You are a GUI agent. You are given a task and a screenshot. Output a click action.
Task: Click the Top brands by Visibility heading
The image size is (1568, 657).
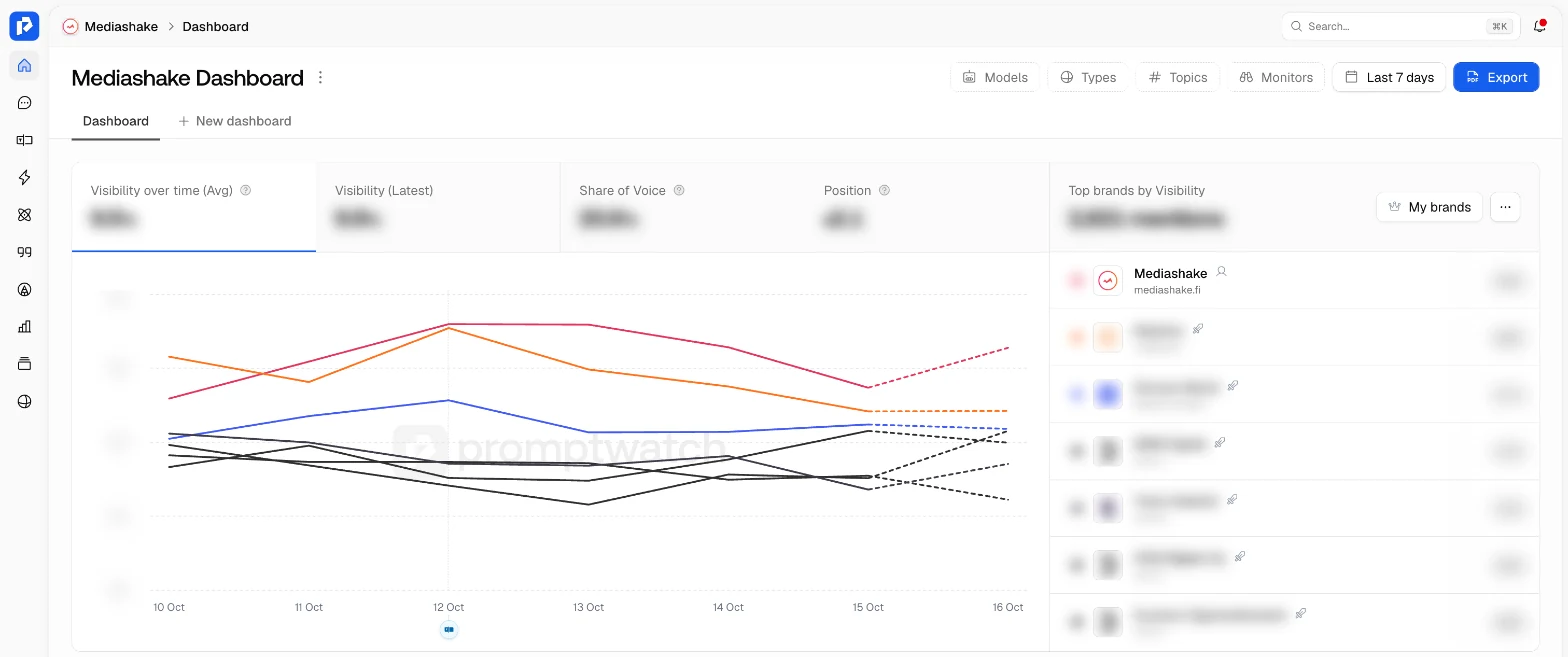click(x=1136, y=190)
